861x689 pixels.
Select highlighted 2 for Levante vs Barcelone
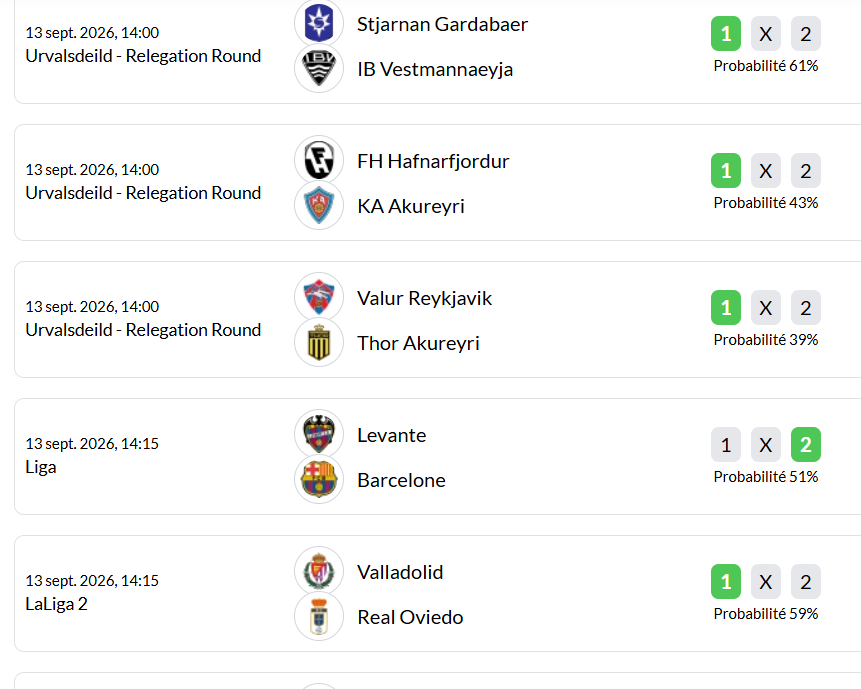point(806,445)
